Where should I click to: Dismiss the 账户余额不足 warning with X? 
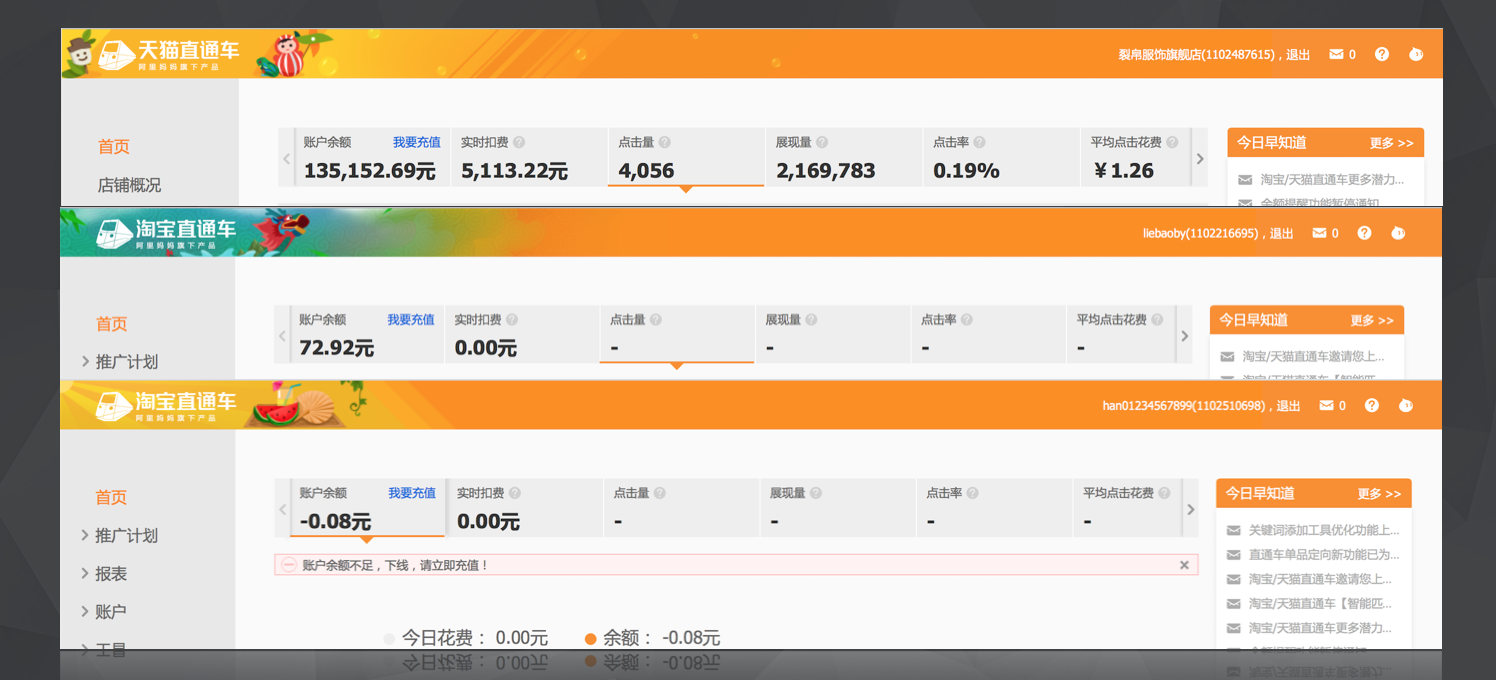(x=1184, y=565)
